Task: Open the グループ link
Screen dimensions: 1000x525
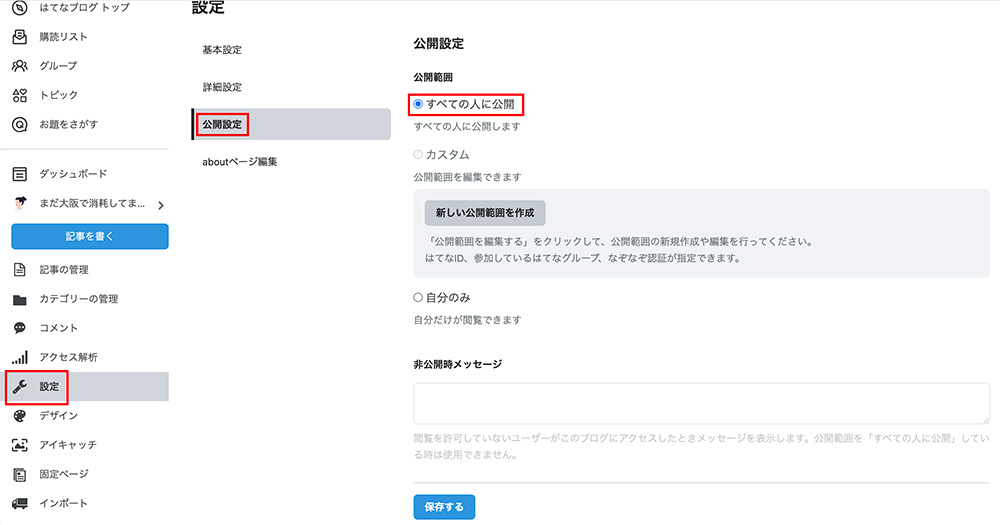Action: click(x=58, y=66)
